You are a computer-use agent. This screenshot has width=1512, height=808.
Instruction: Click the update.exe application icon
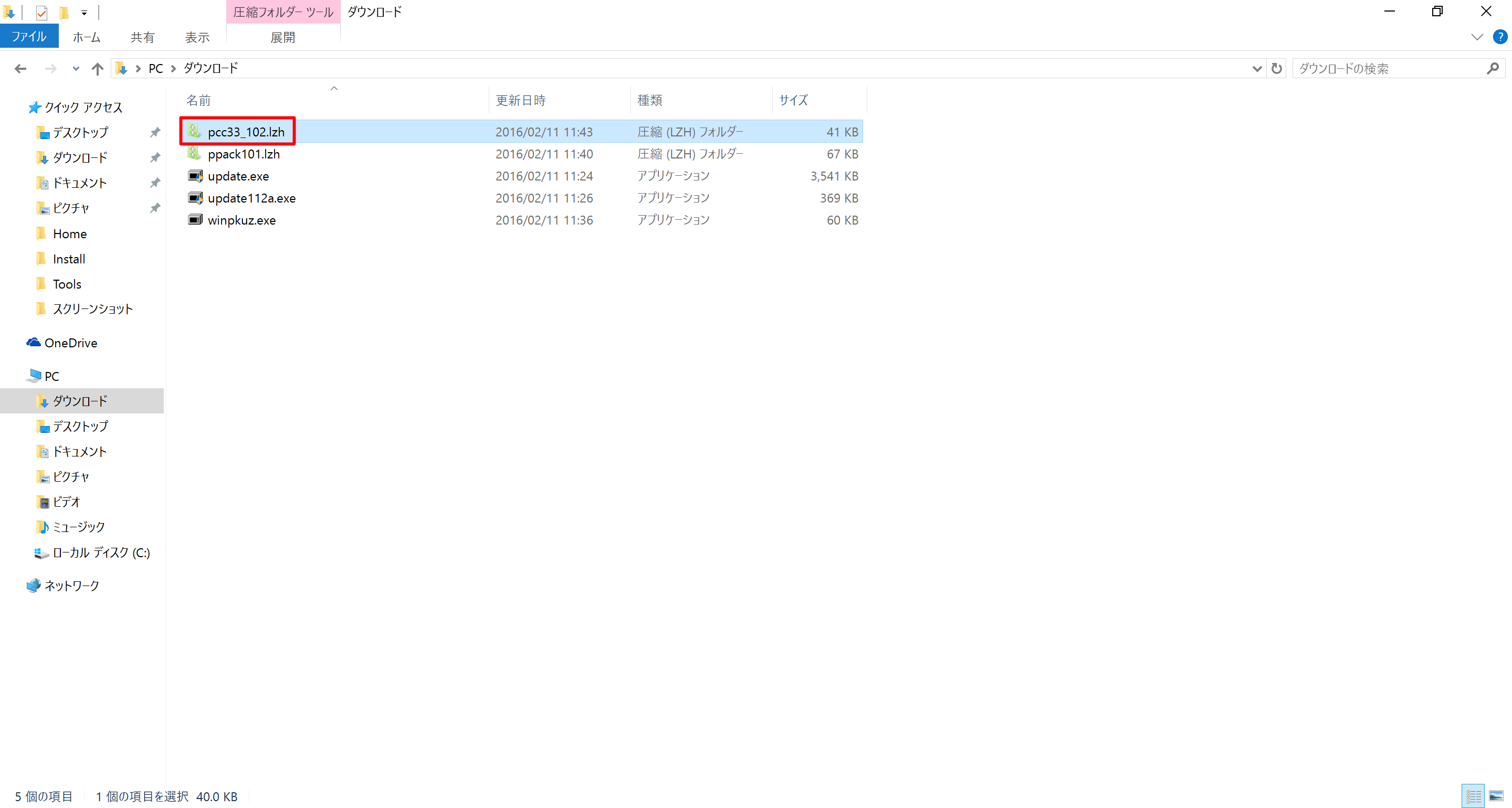[195, 175]
